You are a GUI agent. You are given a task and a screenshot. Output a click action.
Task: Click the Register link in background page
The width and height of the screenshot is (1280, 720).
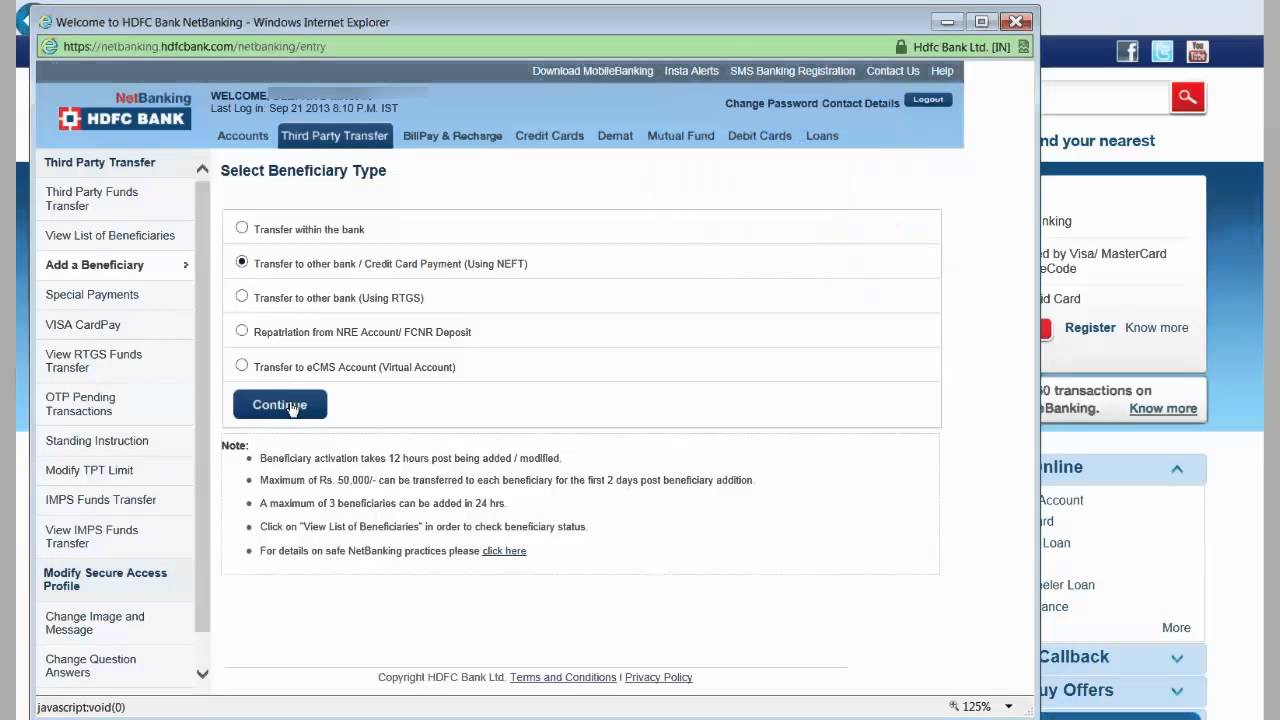pos(1090,328)
